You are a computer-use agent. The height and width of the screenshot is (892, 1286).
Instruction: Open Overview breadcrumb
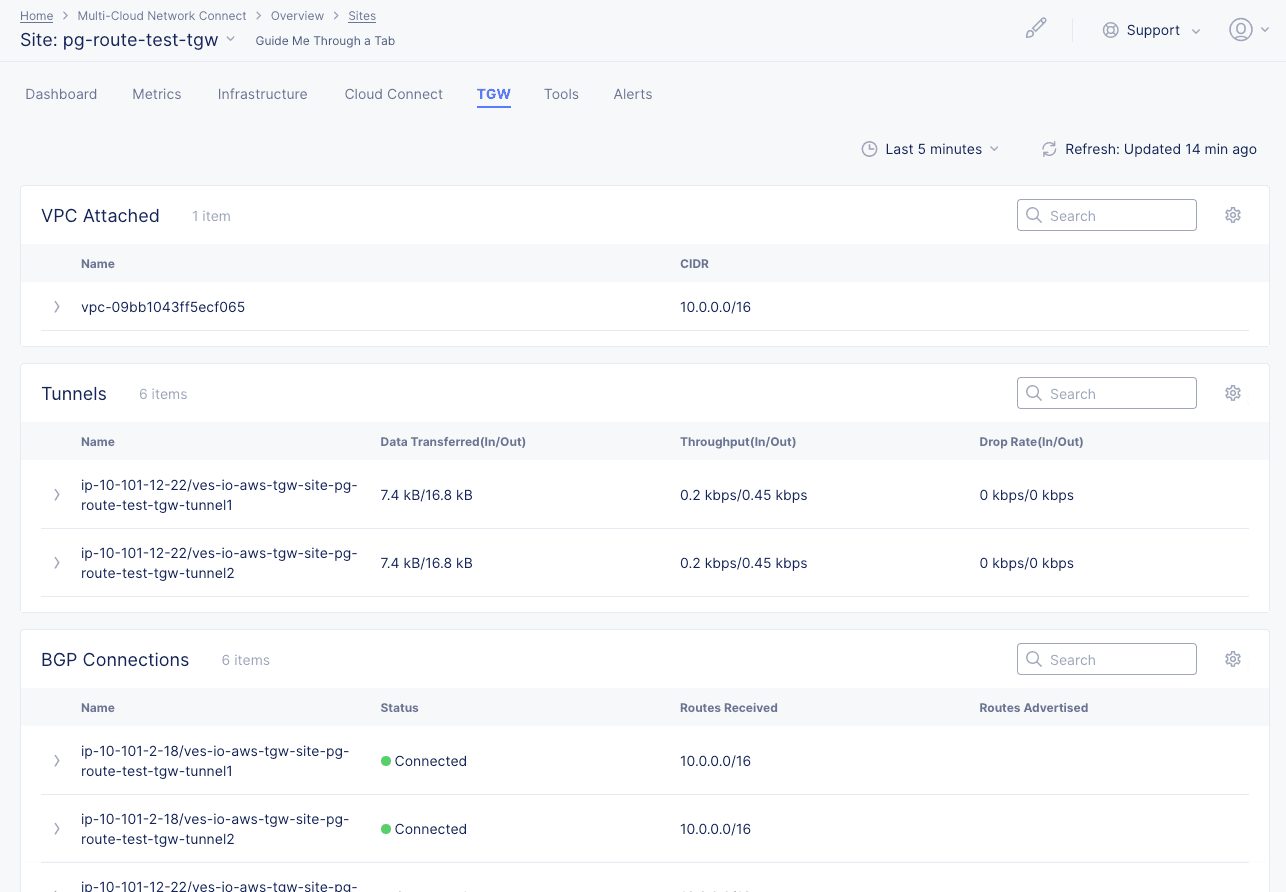[297, 16]
